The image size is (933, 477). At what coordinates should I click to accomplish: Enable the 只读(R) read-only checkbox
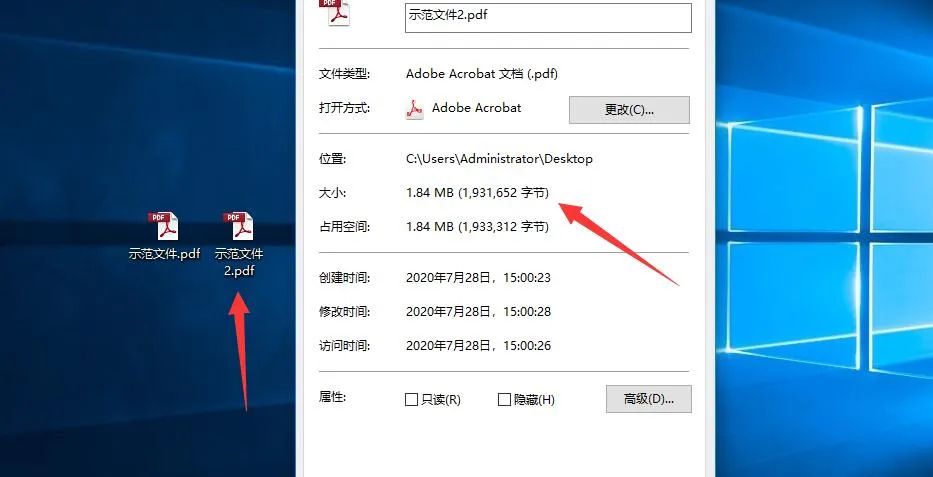tap(411, 400)
